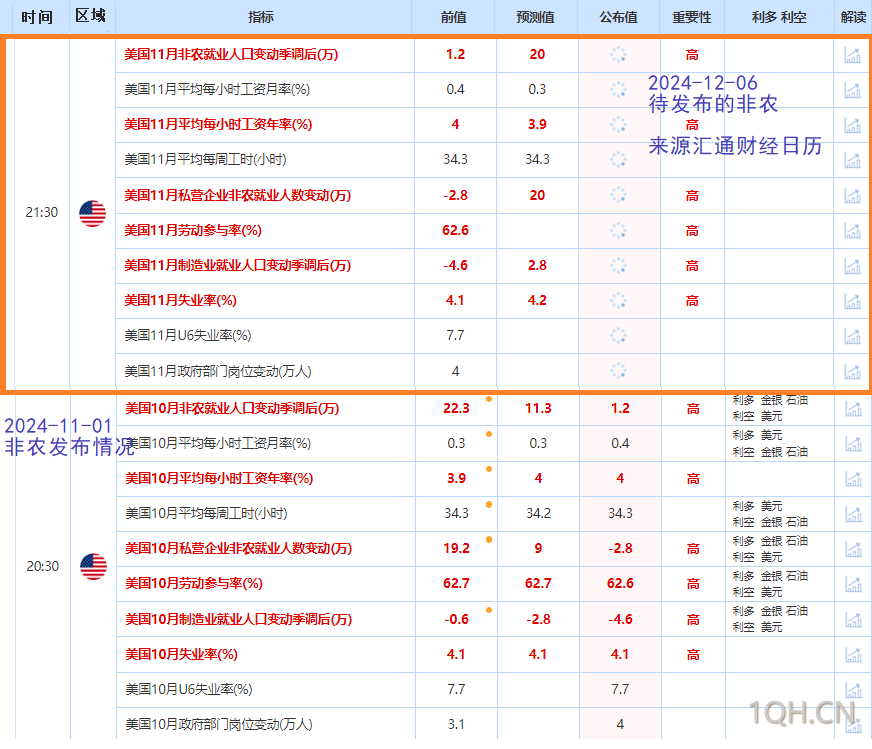Viewport: 872px width, 749px height.
Task: Open 美国10月失业率(%) indicator
Action: pos(181,654)
